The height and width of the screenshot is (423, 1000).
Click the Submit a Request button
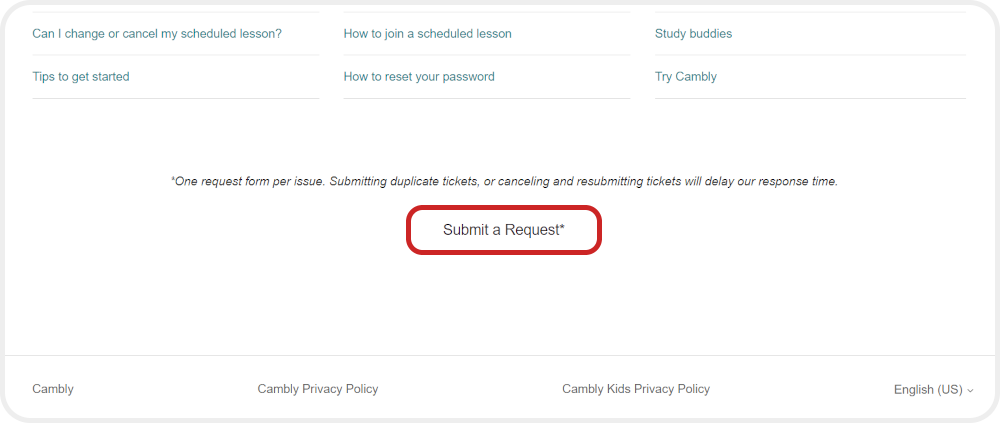(503, 230)
